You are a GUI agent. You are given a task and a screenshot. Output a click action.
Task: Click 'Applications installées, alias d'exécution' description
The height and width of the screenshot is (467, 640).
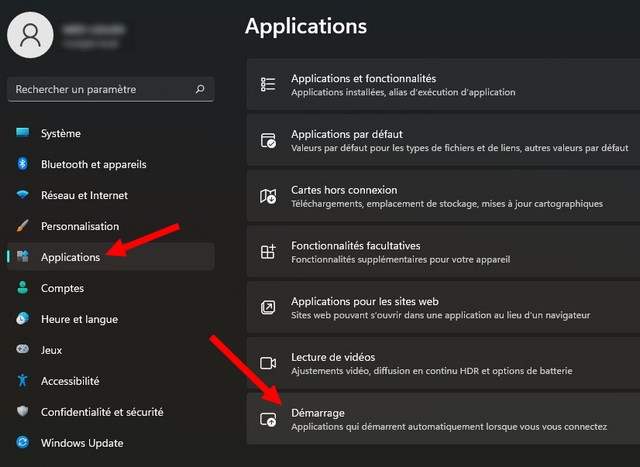click(403, 92)
